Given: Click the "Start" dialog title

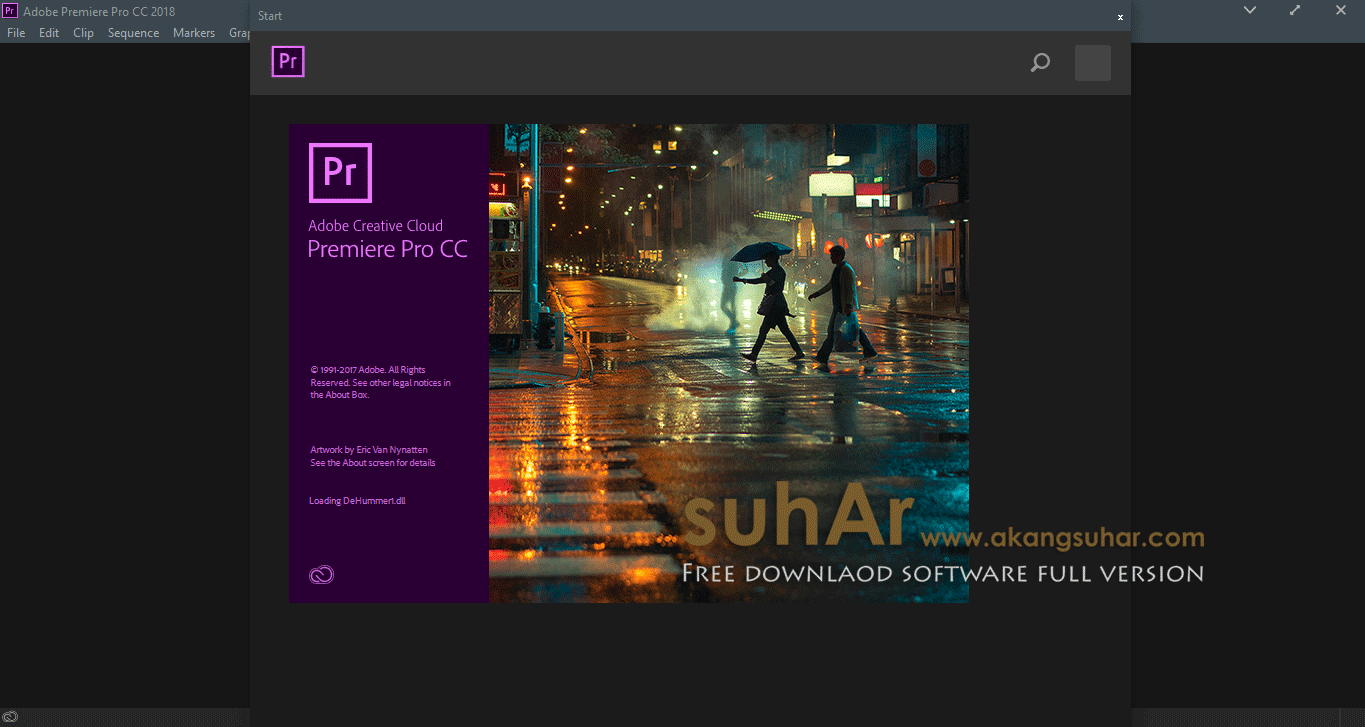Looking at the screenshot, I should click(x=270, y=16).
